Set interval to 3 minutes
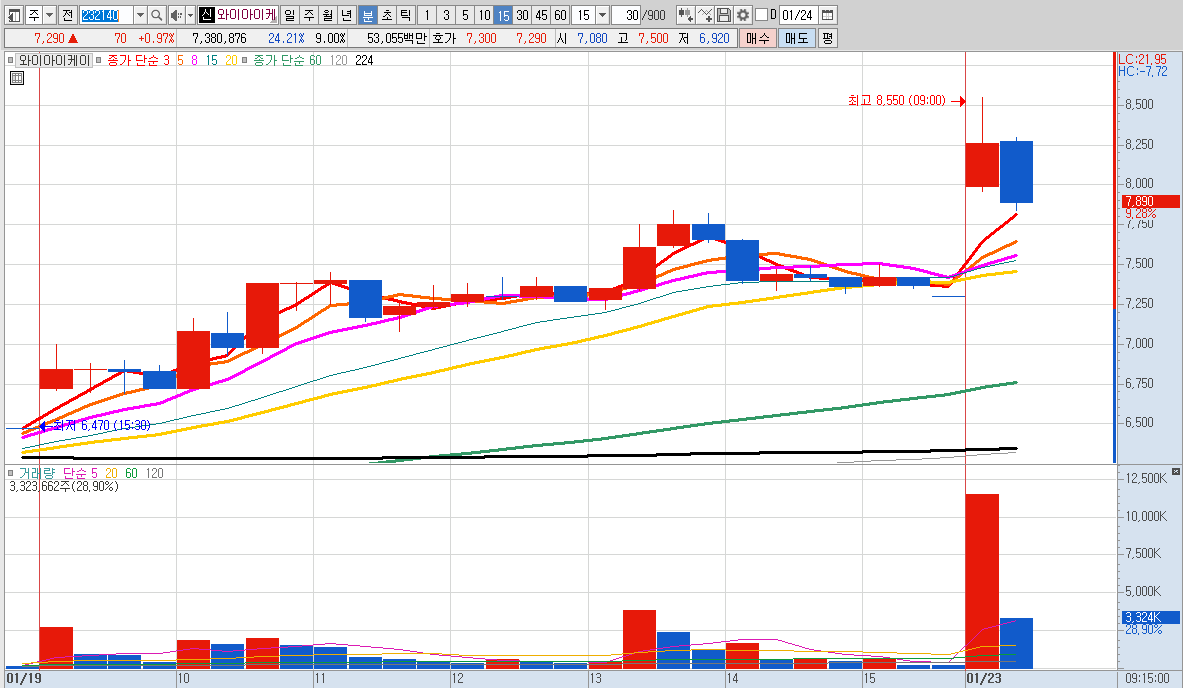The height and width of the screenshot is (688, 1183). point(446,15)
